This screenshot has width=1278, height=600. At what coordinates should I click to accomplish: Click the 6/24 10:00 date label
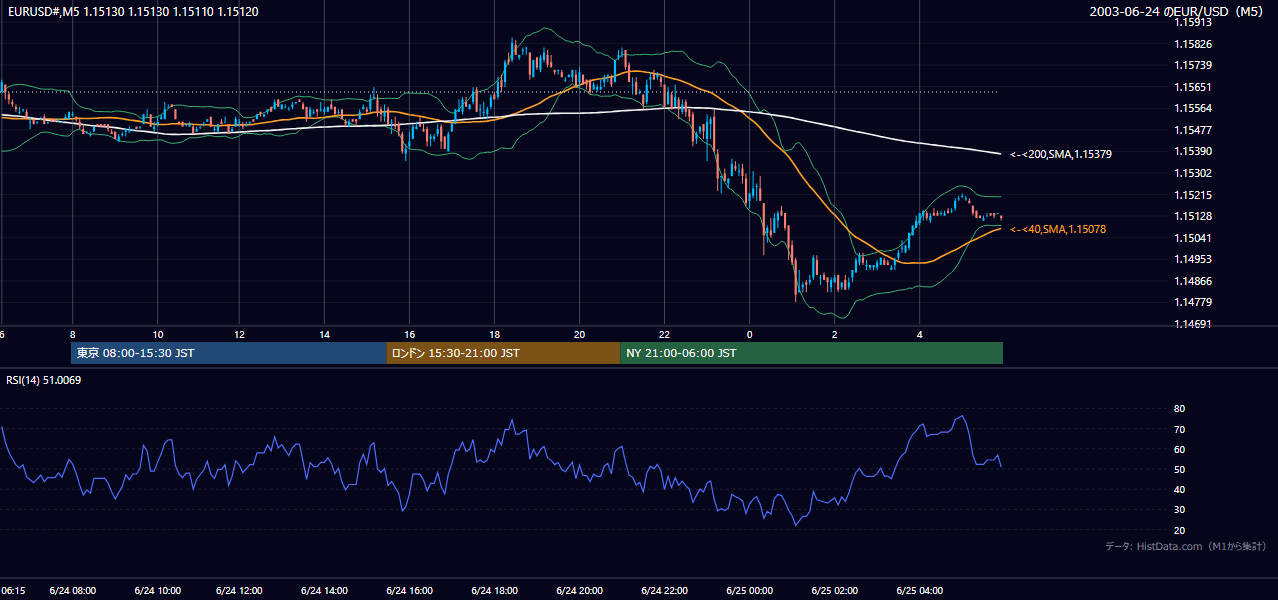pyautogui.click(x=157, y=591)
